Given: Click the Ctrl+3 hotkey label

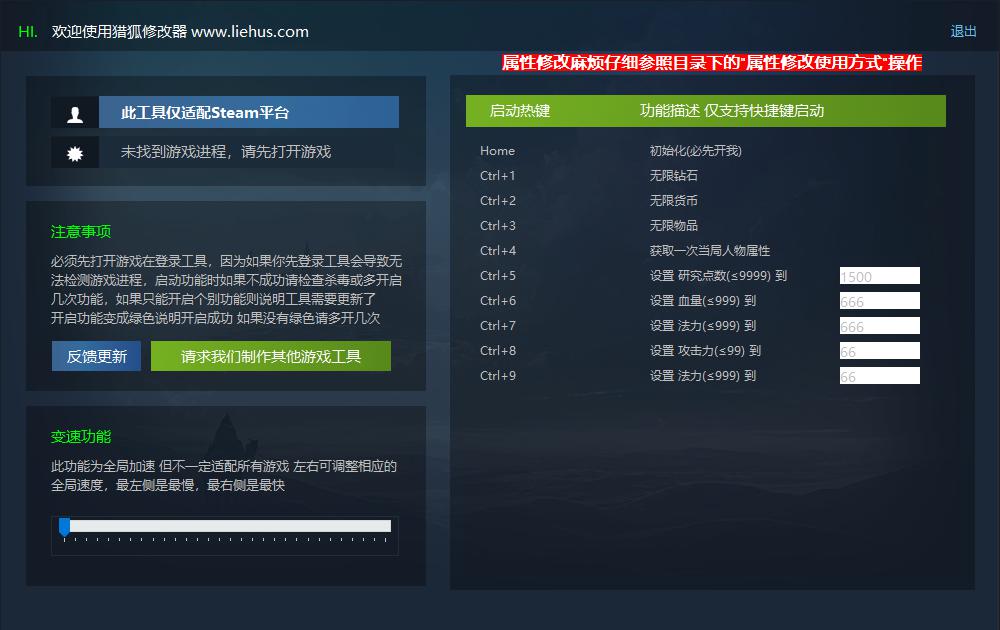Looking at the screenshot, I should (497, 226).
